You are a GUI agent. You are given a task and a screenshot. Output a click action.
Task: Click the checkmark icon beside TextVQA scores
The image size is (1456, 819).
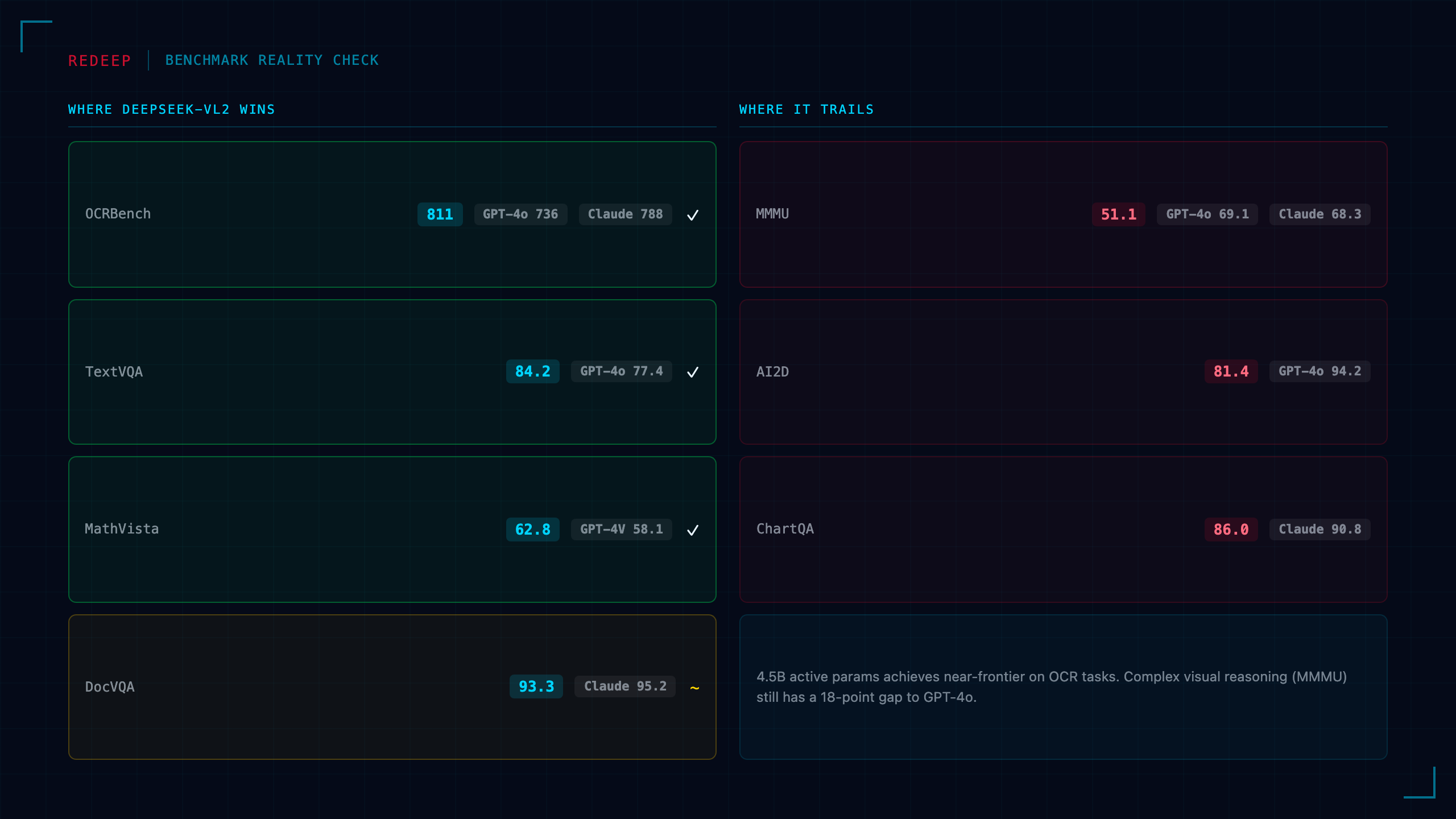pos(692,372)
